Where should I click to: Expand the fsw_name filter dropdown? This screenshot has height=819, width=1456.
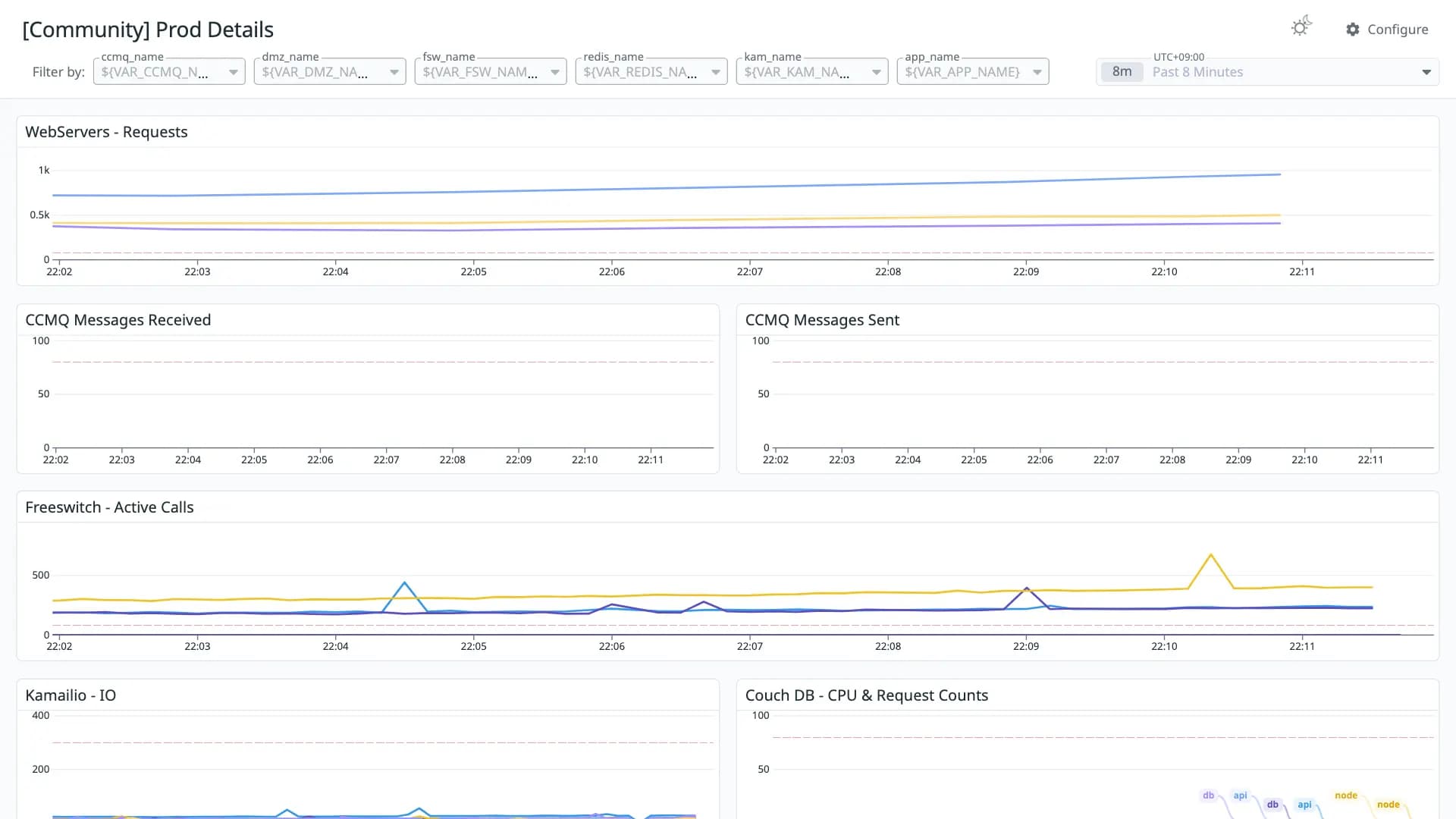click(x=491, y=71)
